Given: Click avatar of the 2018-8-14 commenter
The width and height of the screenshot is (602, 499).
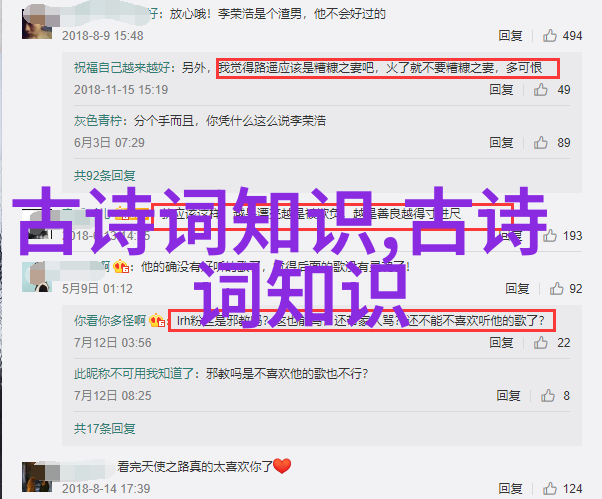Looking at the screenshot, I should 37,477.
